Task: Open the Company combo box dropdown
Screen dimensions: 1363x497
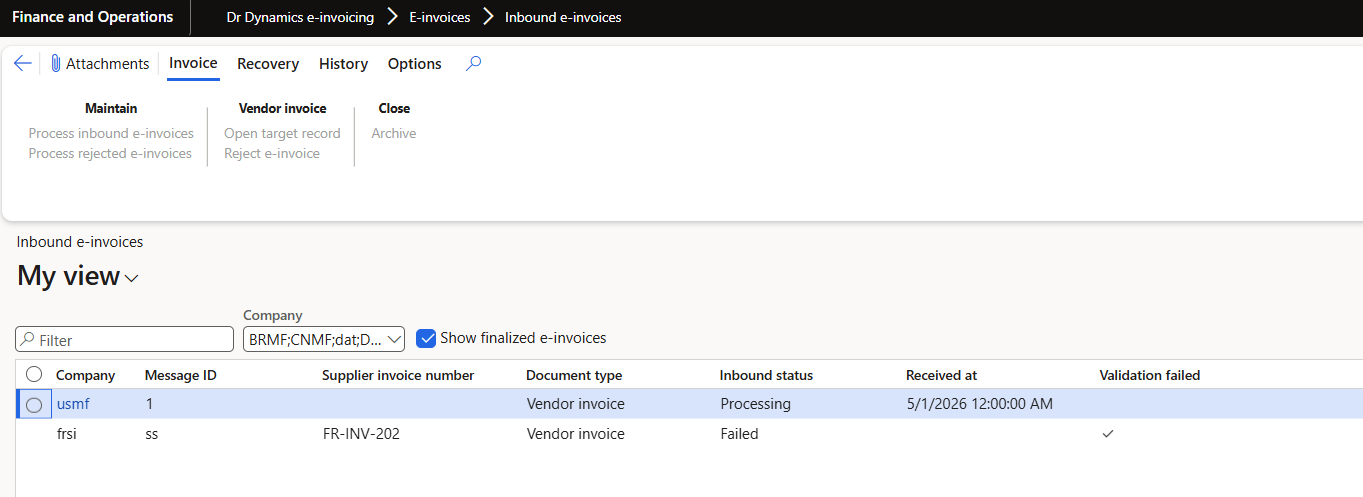Action: (394, 340)
